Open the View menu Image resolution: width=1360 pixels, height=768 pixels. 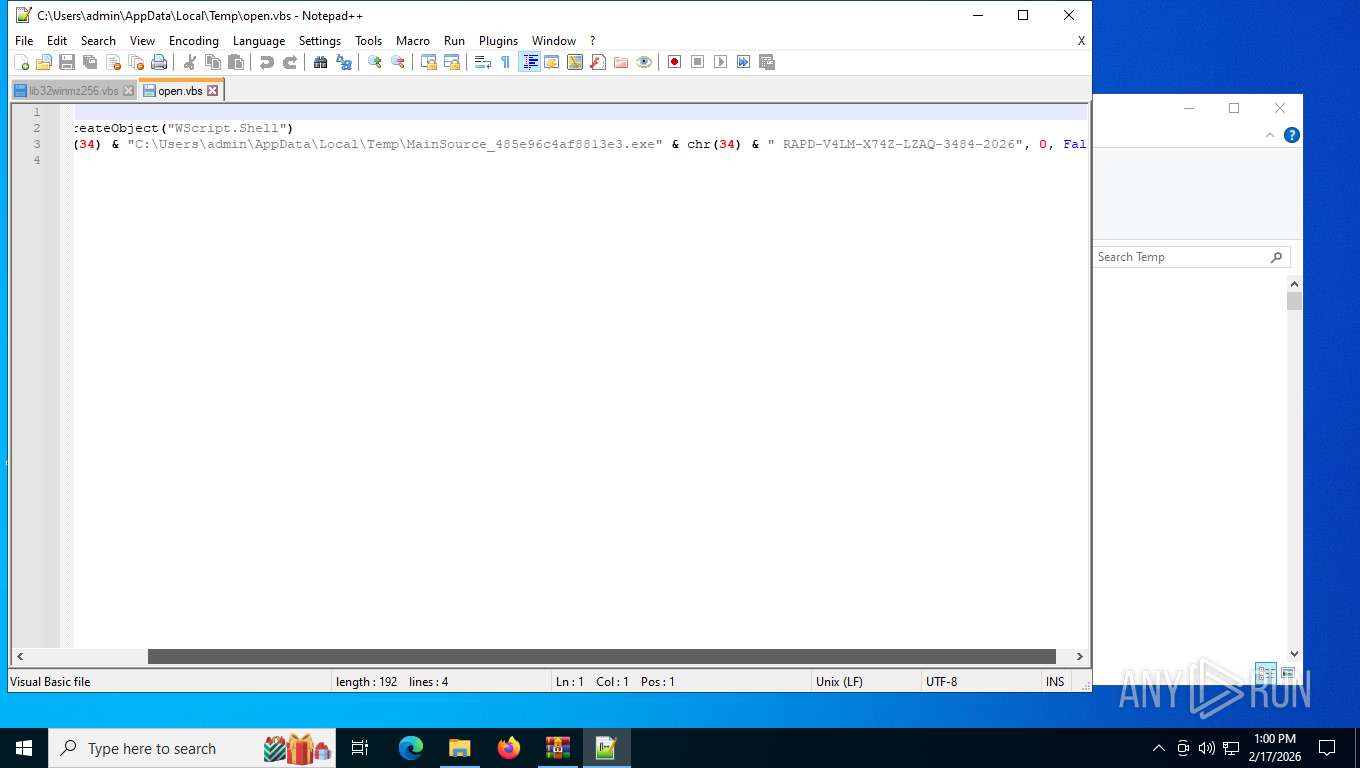point(143,41)
